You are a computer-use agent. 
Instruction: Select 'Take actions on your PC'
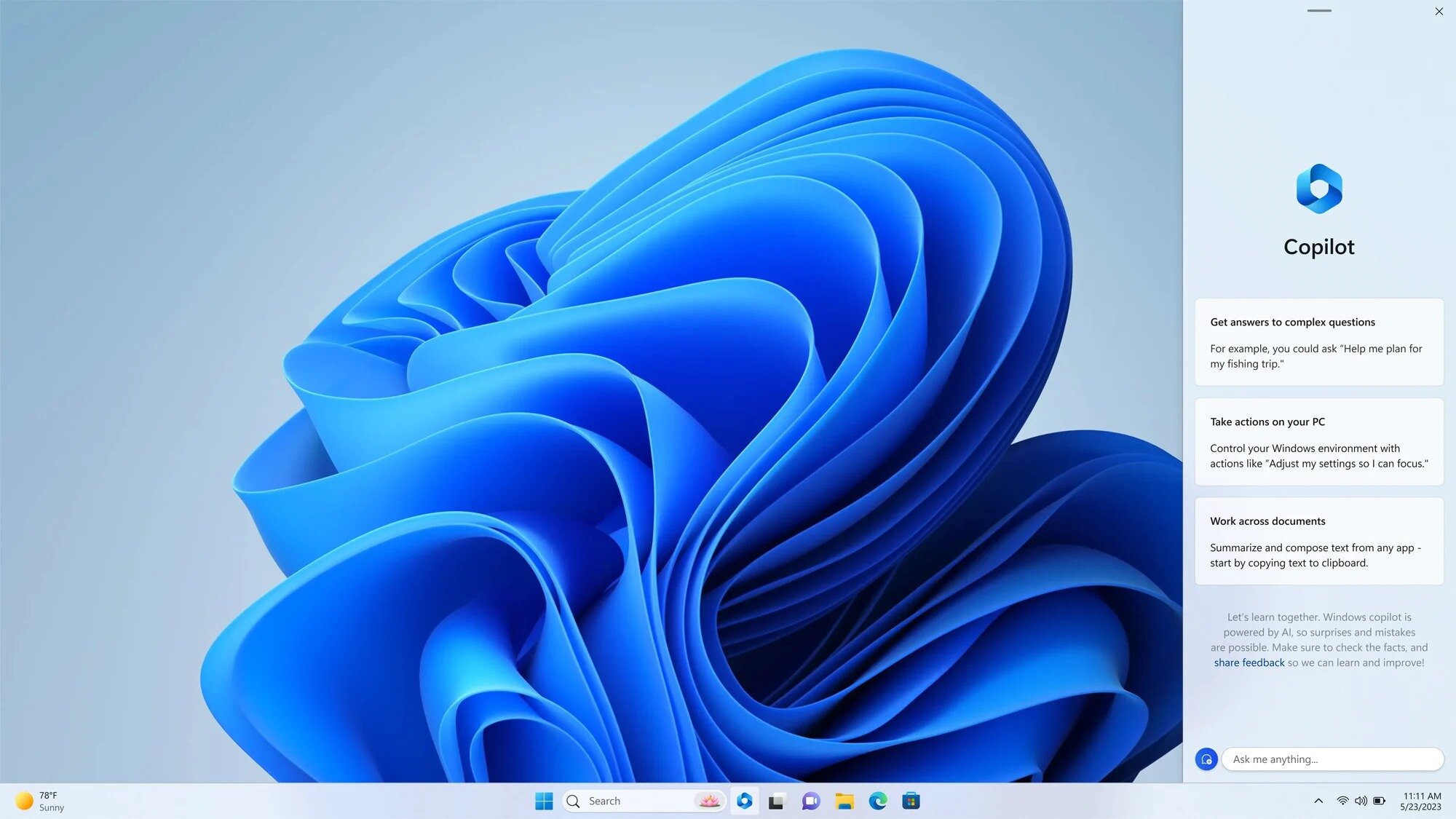point(1267,421)
